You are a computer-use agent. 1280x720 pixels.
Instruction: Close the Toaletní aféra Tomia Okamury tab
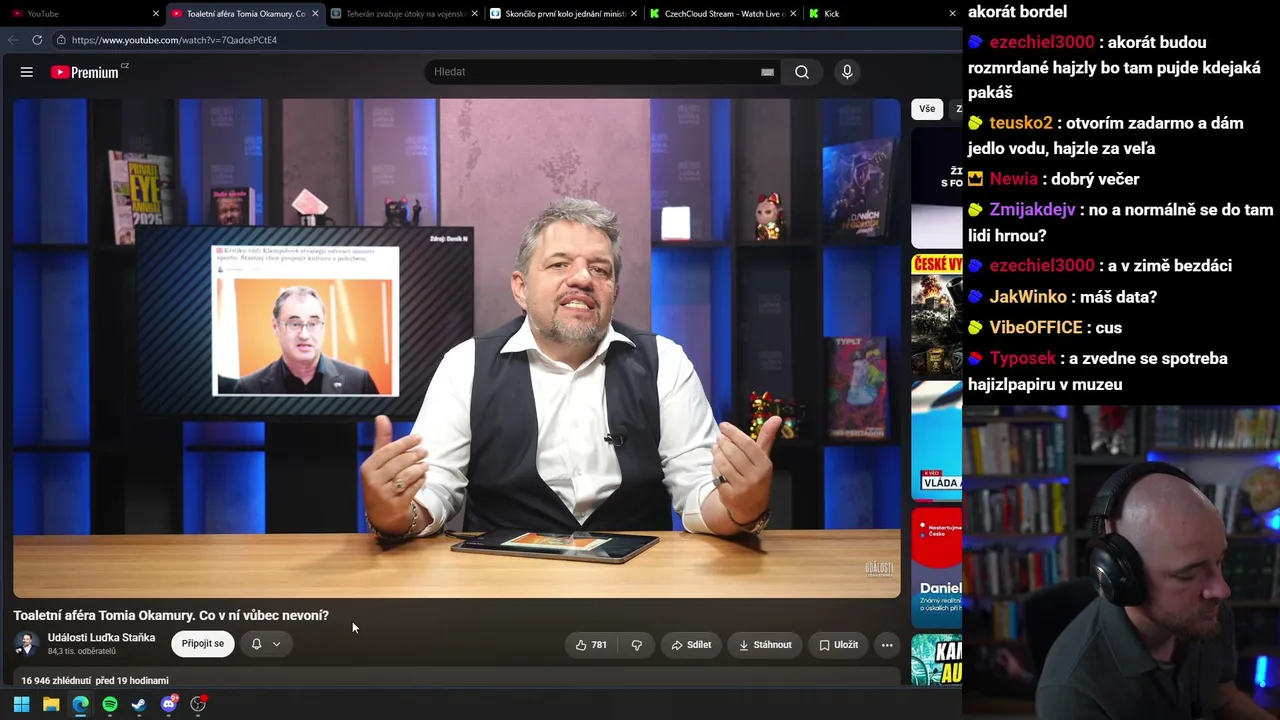coord(315,14)
